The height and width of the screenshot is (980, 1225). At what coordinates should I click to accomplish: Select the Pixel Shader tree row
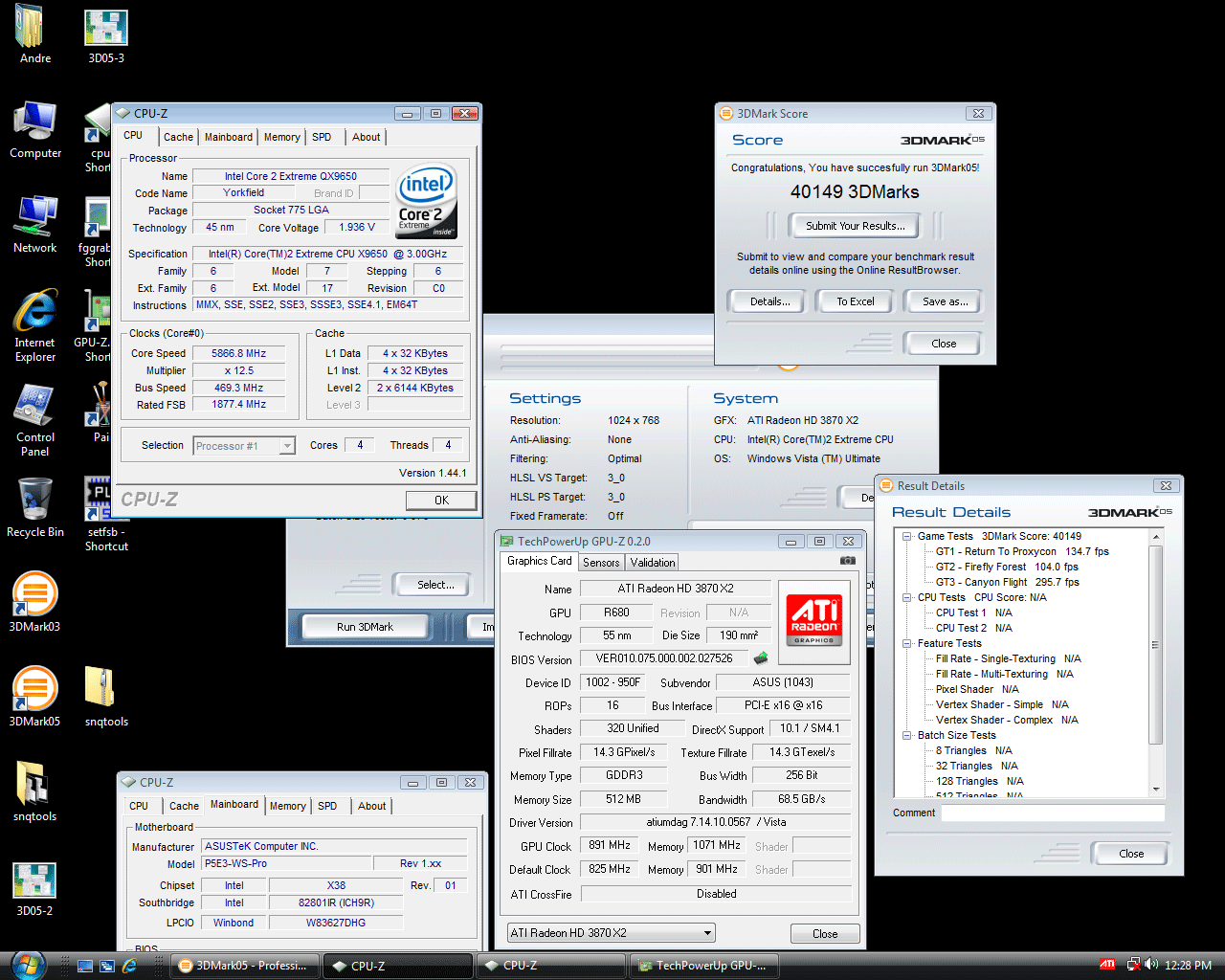977,689
